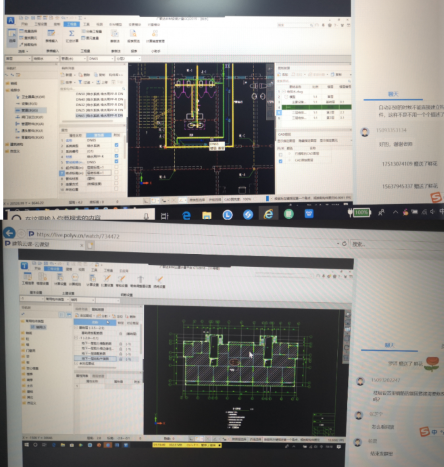Viewport: 444px width, 467px height.
Task: Expand the 自定义 folder in upper tree
Action: pos(13,151)
